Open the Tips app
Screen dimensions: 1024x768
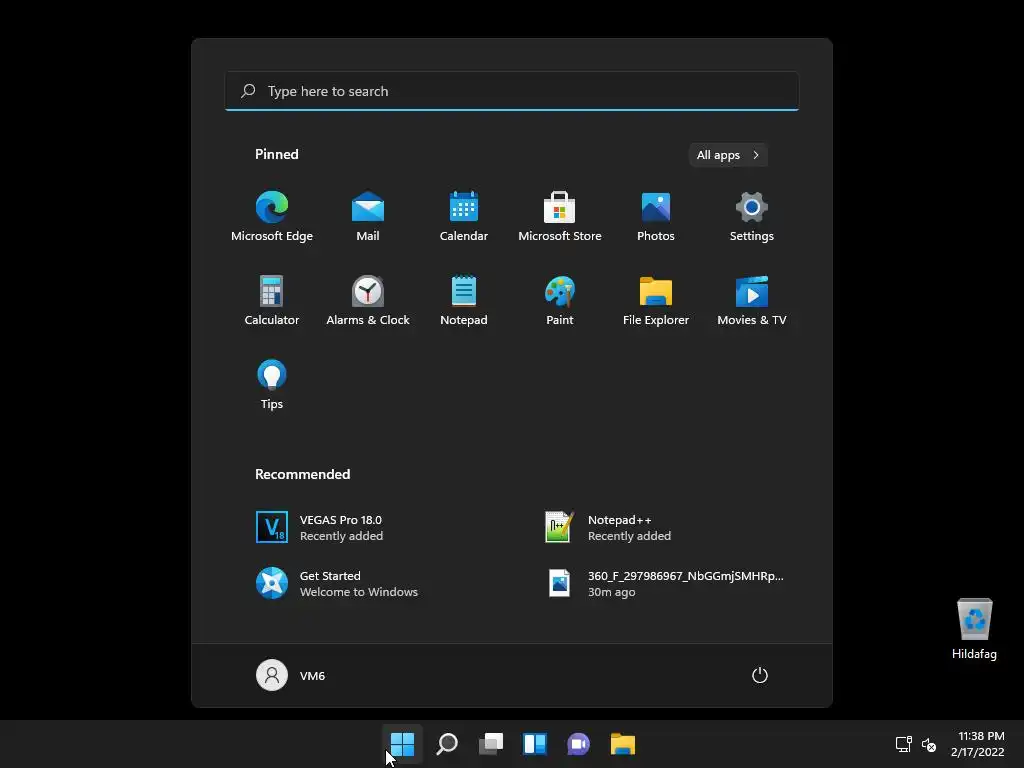[x=272, y=385]
